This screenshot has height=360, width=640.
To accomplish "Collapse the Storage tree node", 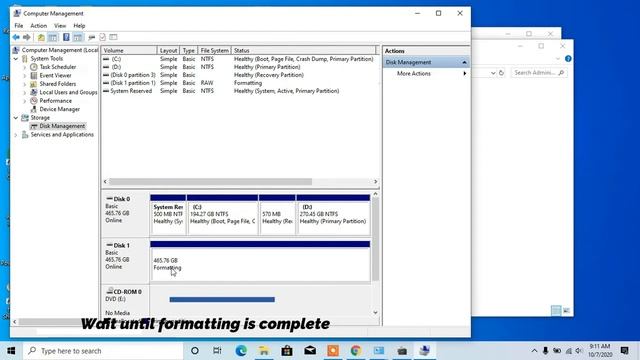I will point(16,118).
